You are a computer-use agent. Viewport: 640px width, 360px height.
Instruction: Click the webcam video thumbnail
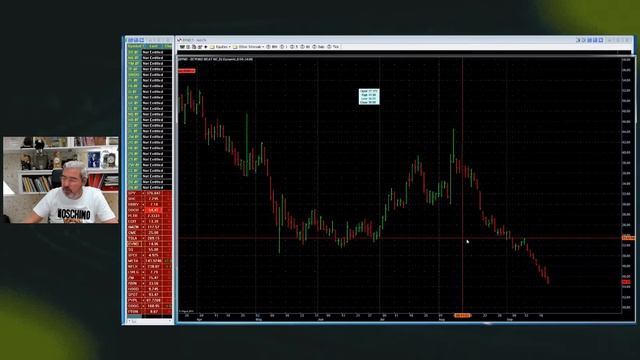(x=61, y=180)
